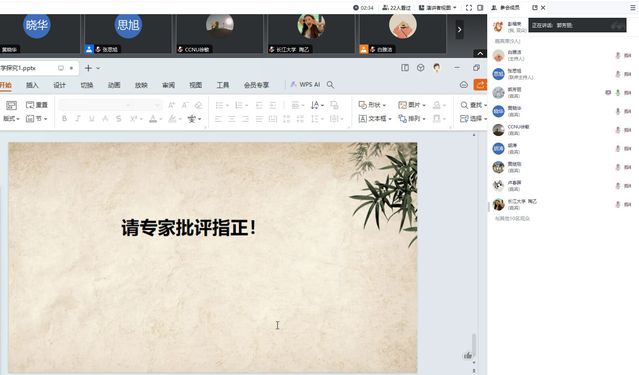Click the WPS user avatar icon

tap(436, 68)
